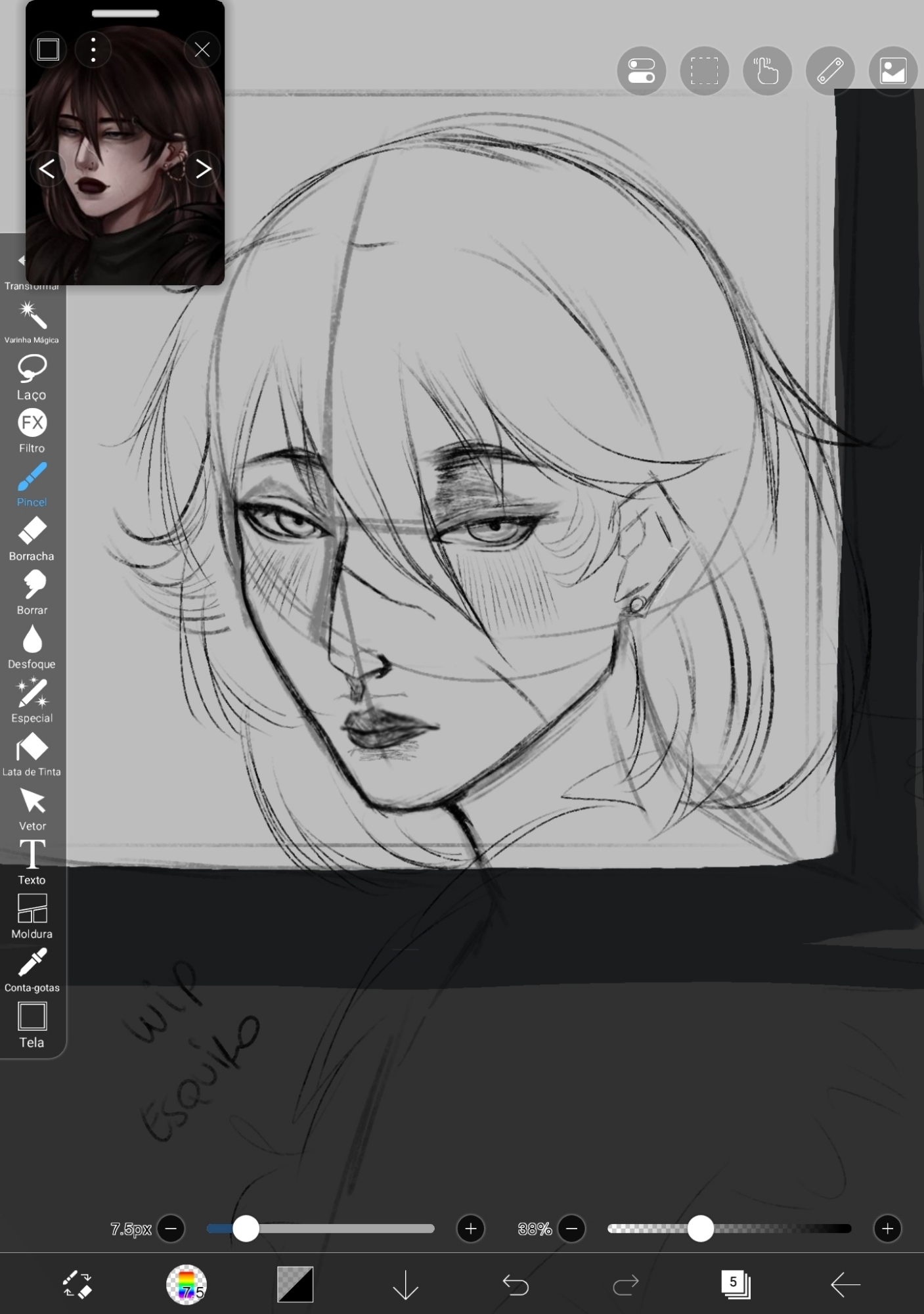Select the Laço lasso tool

[x=32, y=376]
